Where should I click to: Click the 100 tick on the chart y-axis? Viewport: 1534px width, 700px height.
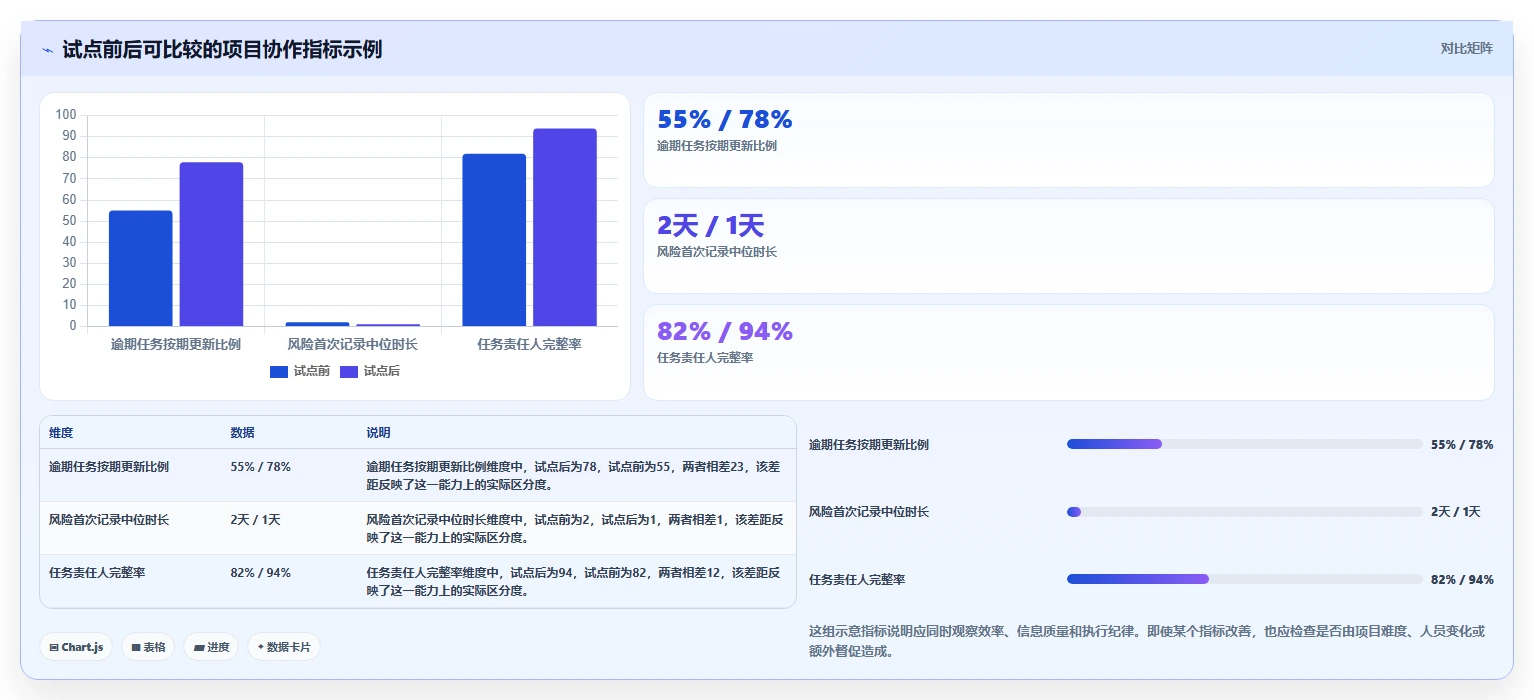[66, 115]
